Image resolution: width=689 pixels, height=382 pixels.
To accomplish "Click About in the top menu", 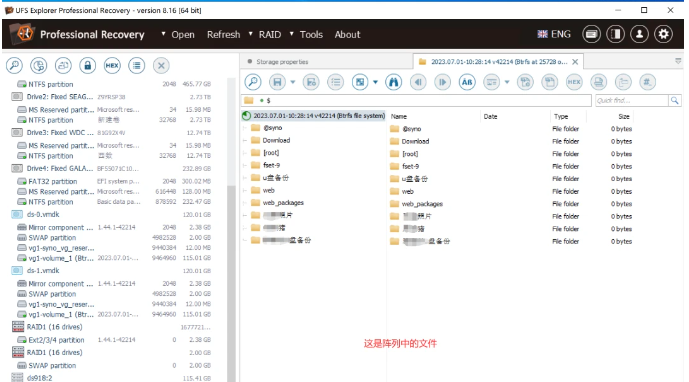I will [x=347, y=34].
